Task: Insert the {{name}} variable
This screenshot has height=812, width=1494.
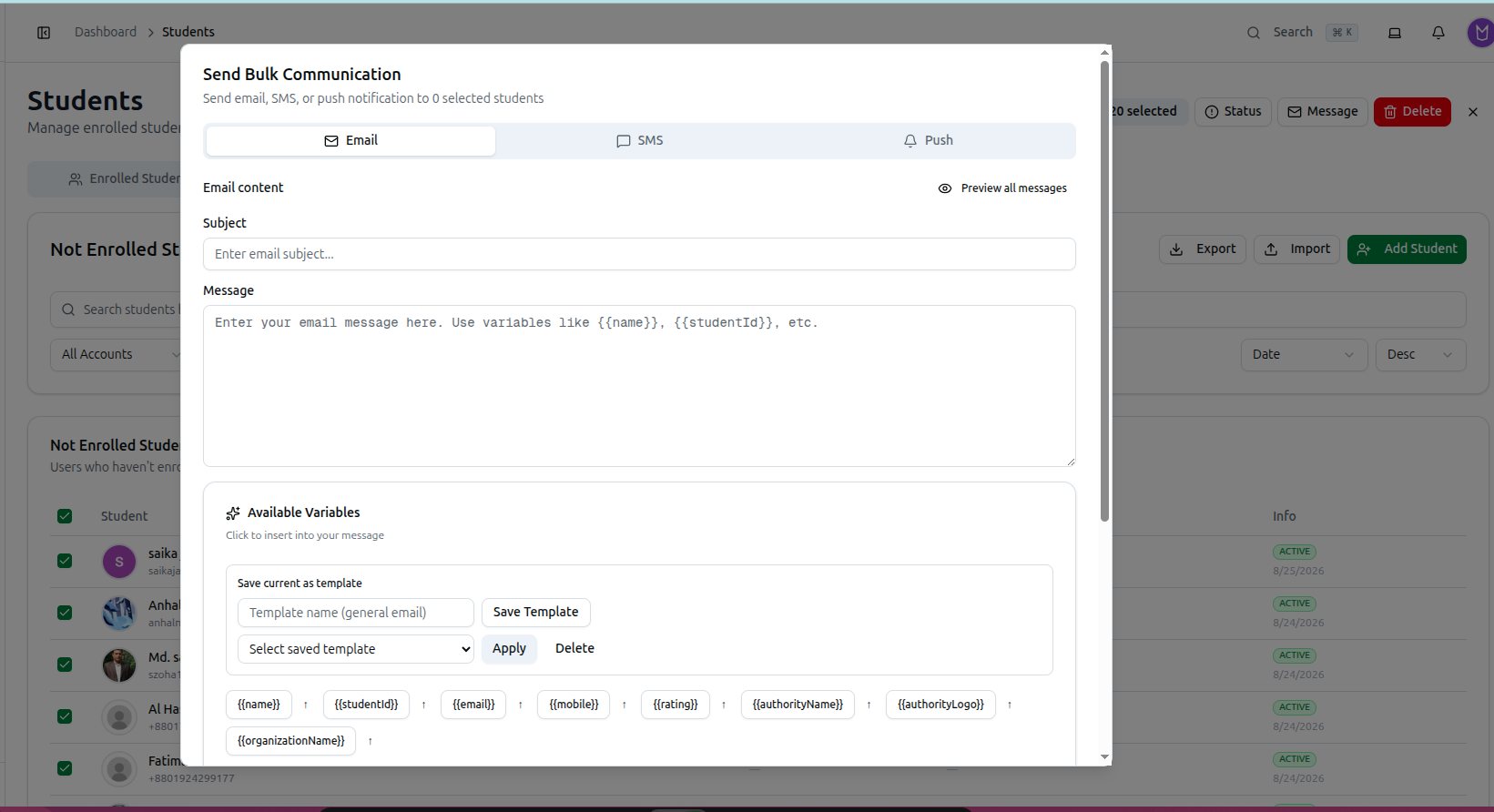Action: [259, 705]
